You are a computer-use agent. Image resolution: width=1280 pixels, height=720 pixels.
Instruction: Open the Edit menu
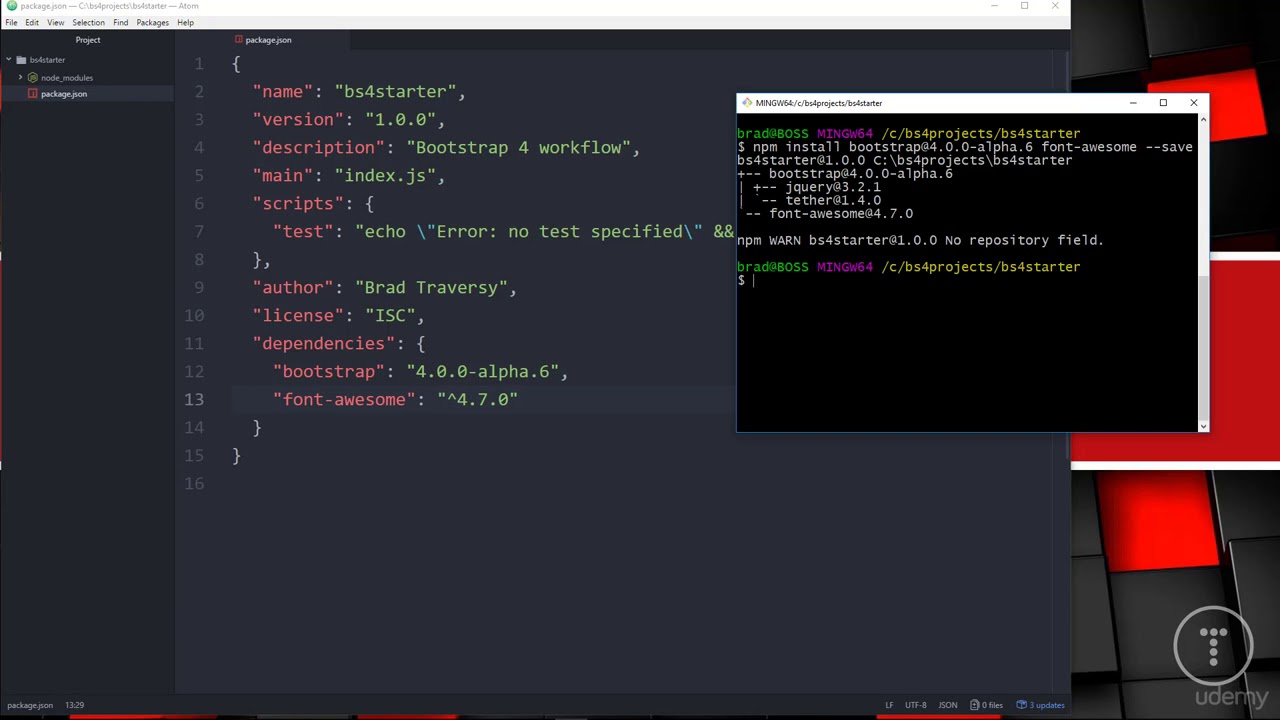[32, 22]
